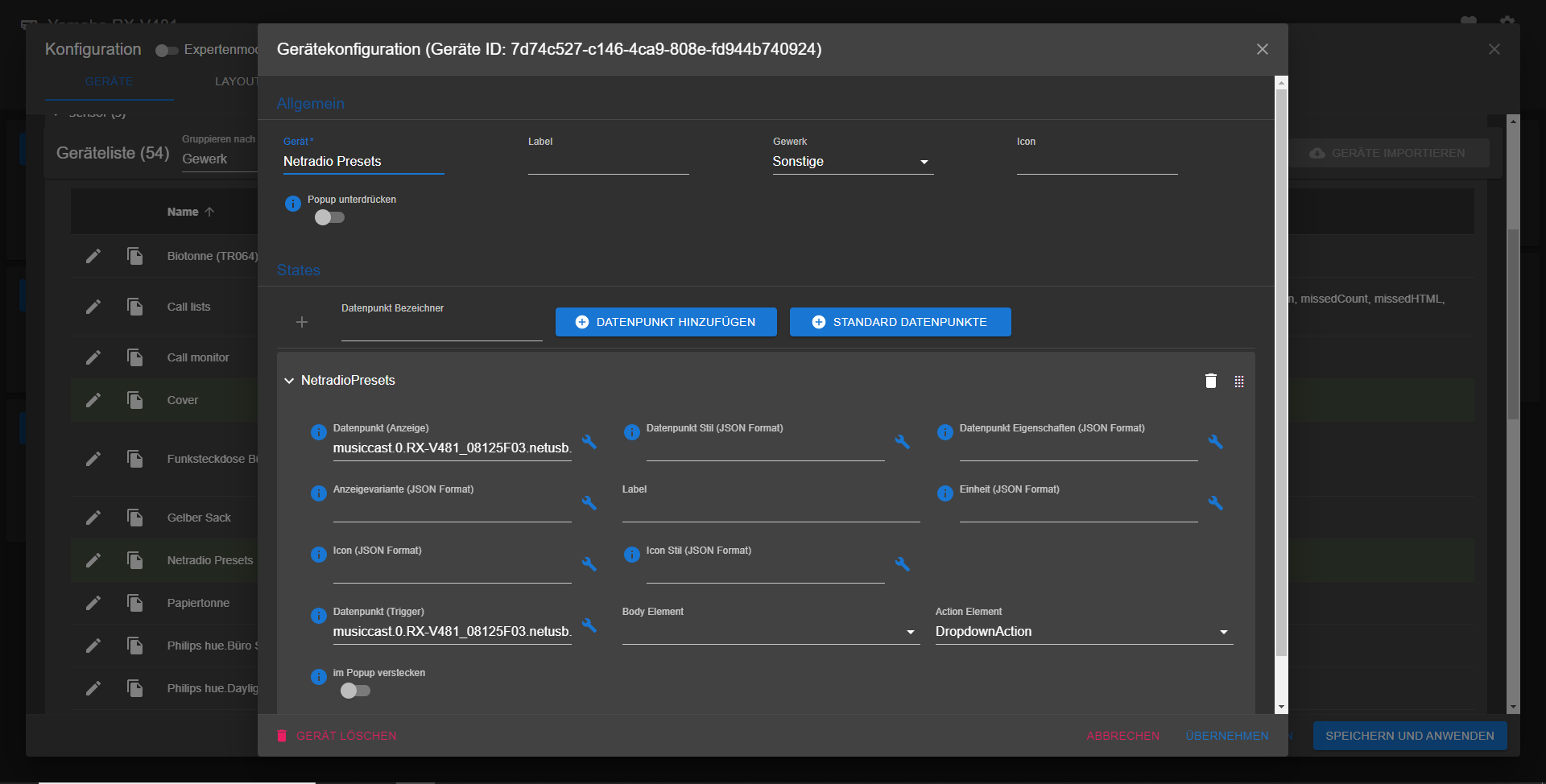This screenshot has height=784, width=1546.
Task: Open wrench for Anzeigevariante field
Action: click(589, 503)
